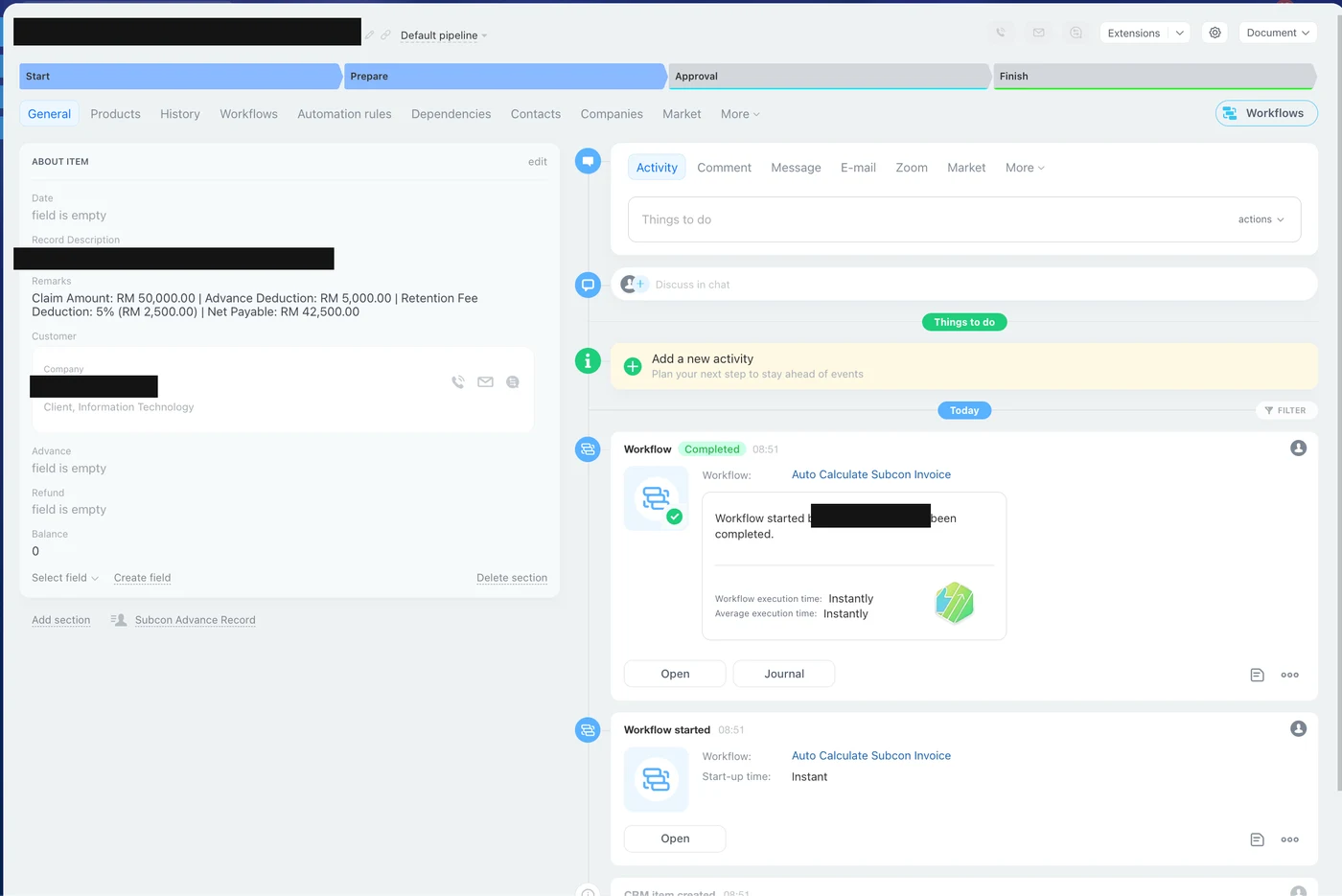Open the actions dropdown in Things to do

coord(1261,219)
